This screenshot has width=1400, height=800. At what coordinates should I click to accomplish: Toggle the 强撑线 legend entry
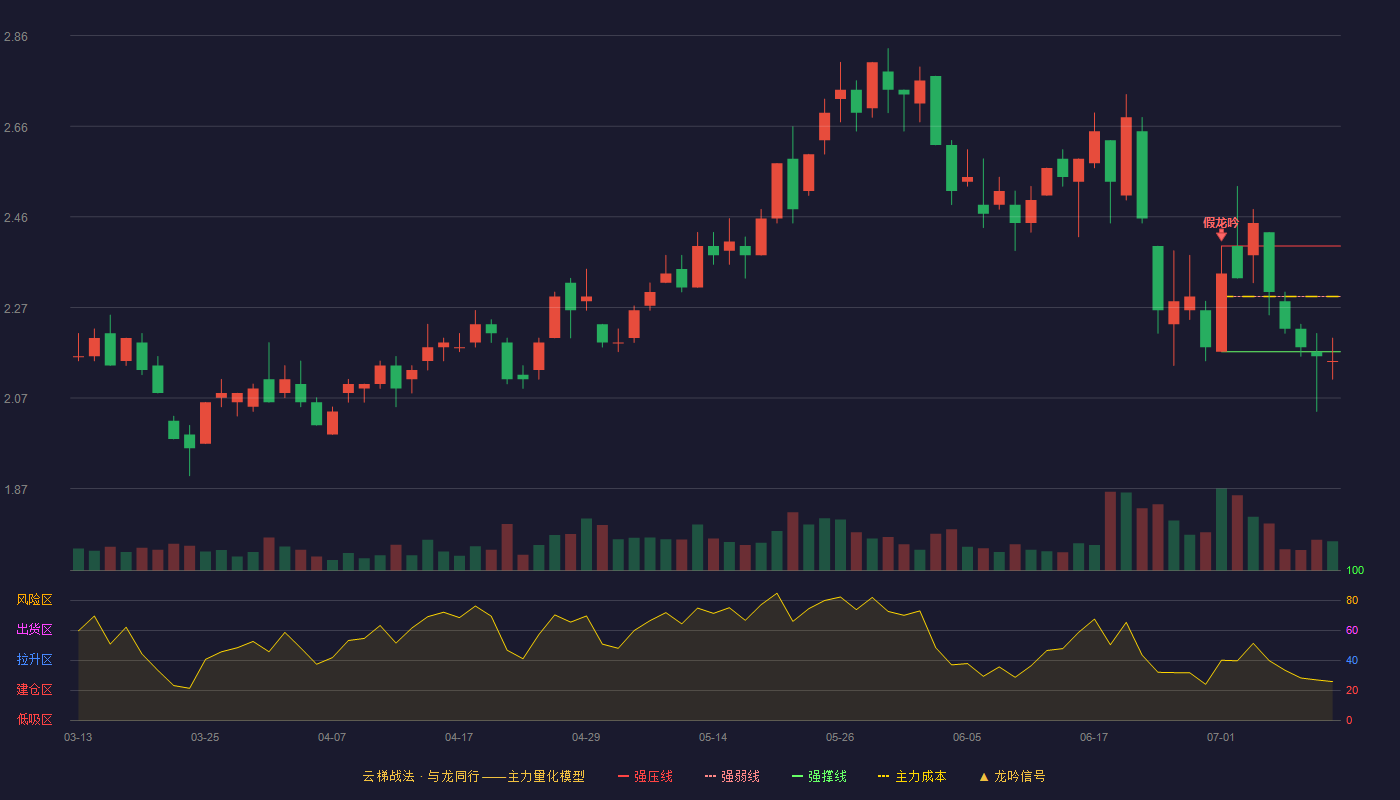(819, 776)
